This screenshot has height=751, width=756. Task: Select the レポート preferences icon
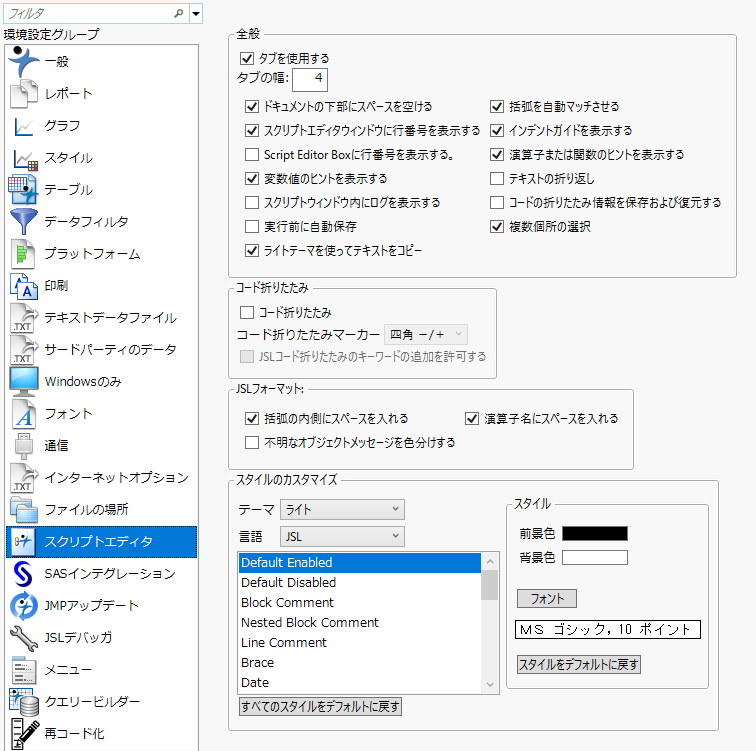(x=23, y=94)
